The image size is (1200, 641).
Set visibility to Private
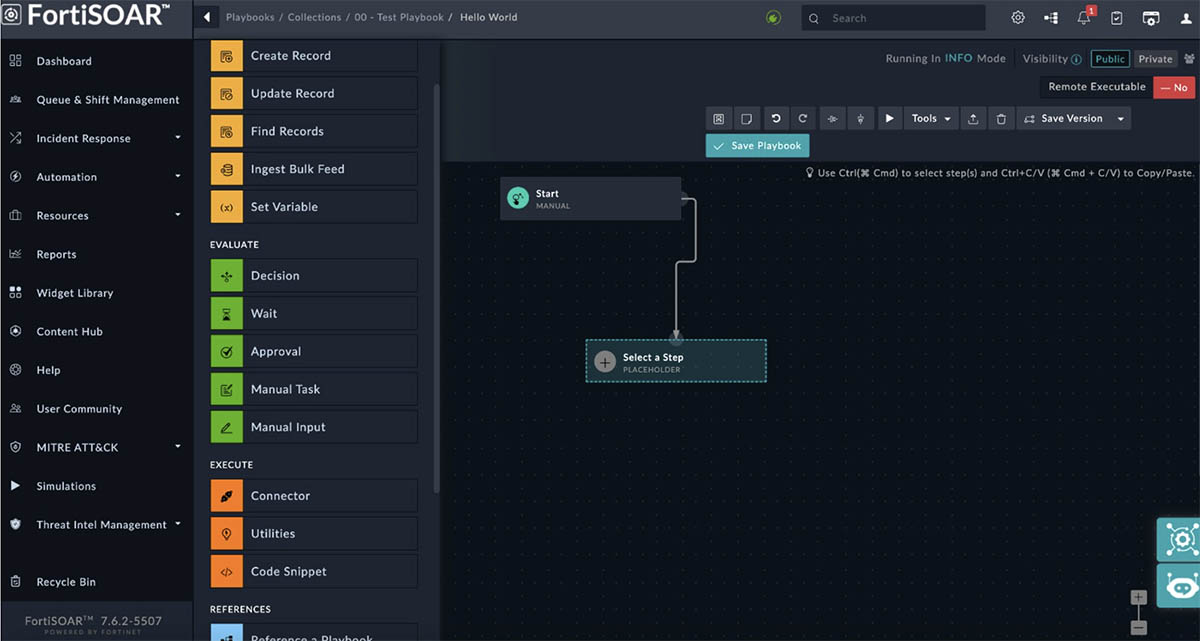1155,59
